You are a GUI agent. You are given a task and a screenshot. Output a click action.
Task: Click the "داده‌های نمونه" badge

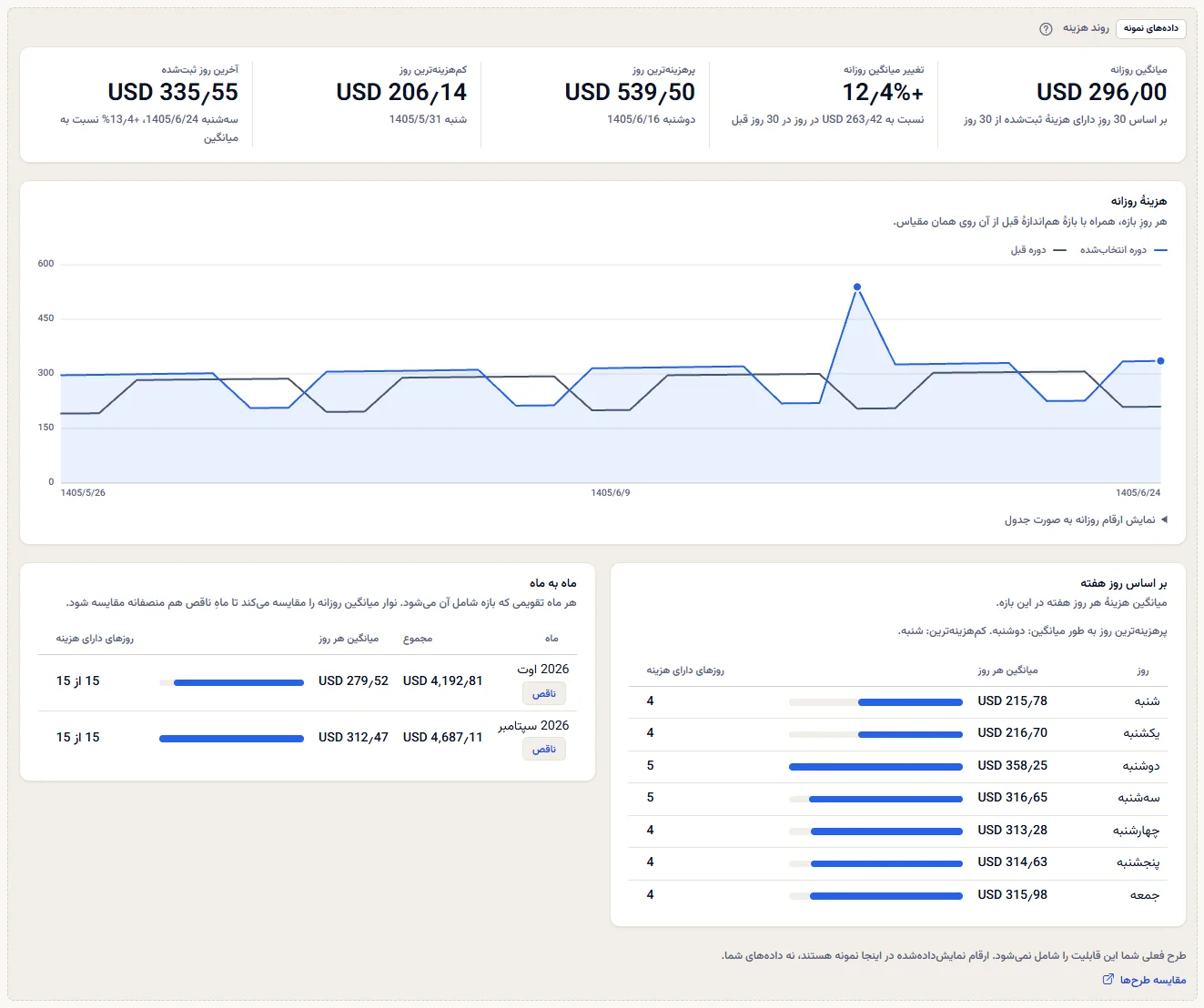coord(1150,28)
